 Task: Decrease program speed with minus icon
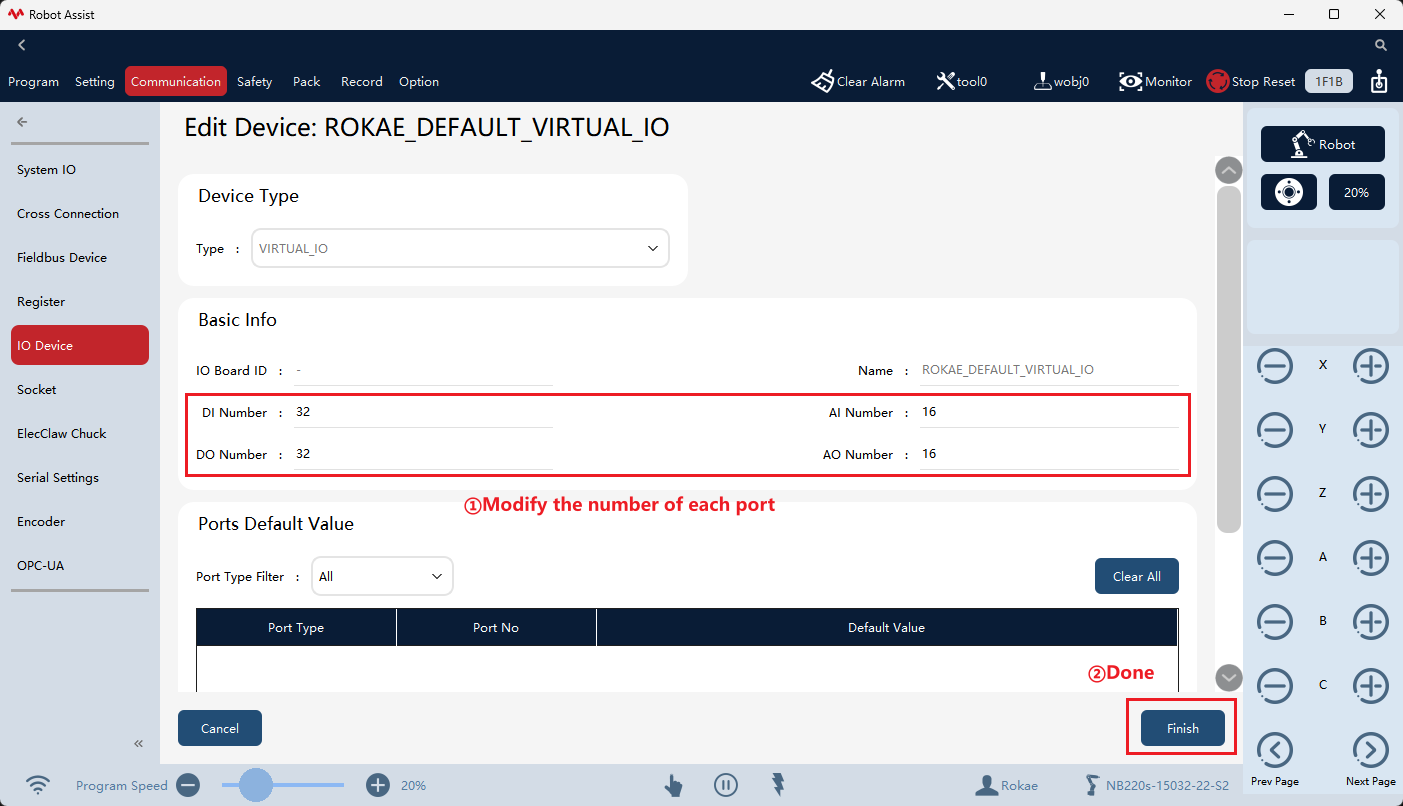(188, 785)
